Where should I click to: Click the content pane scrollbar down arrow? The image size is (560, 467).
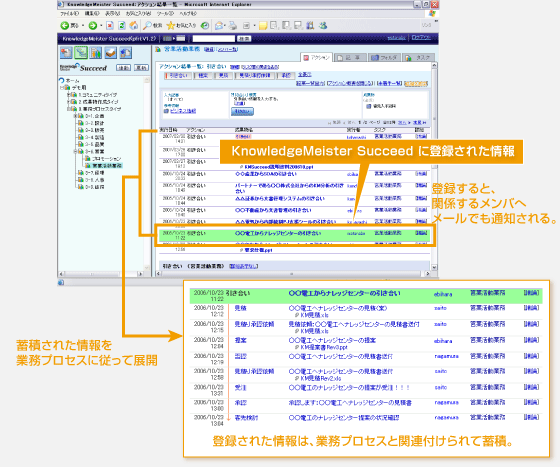coord(434,267)
